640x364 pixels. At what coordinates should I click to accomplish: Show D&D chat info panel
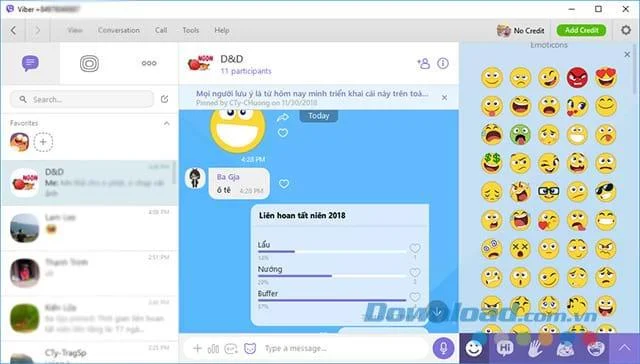(x=443, y=63)
